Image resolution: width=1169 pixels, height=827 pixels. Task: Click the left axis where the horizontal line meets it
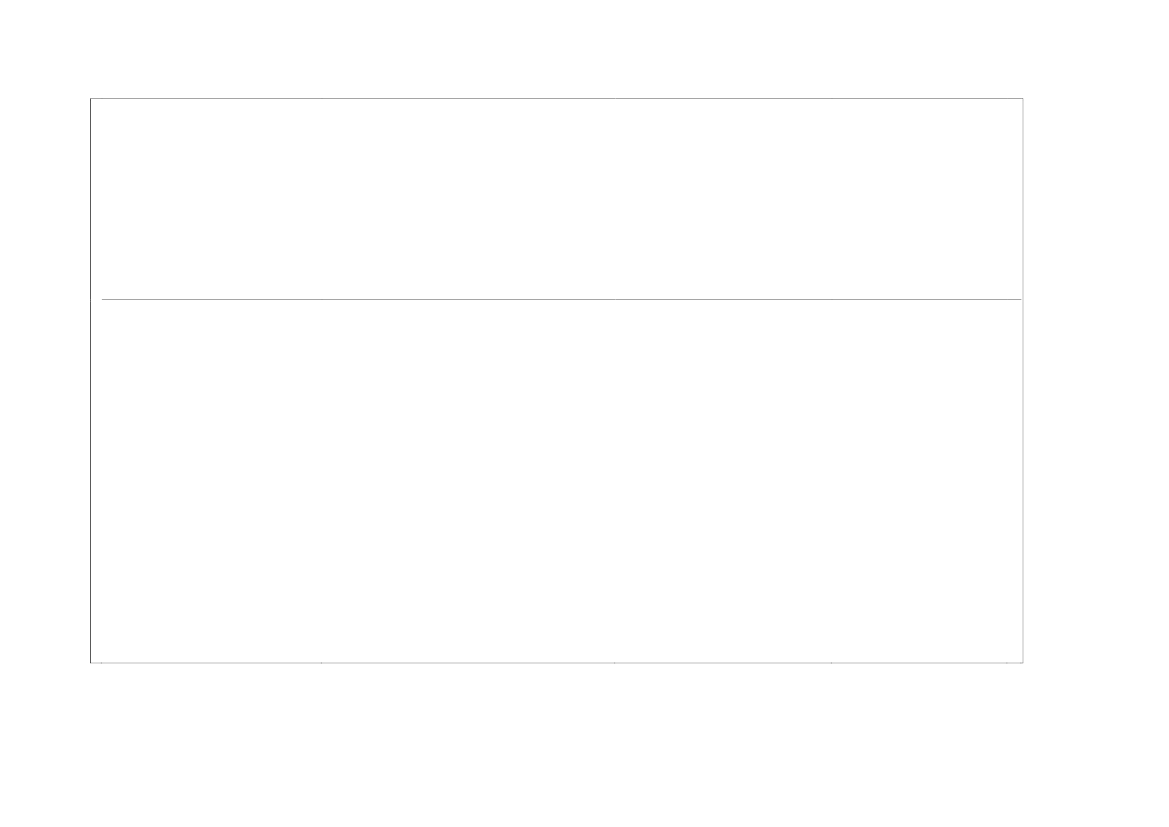[x=90, y=299]
